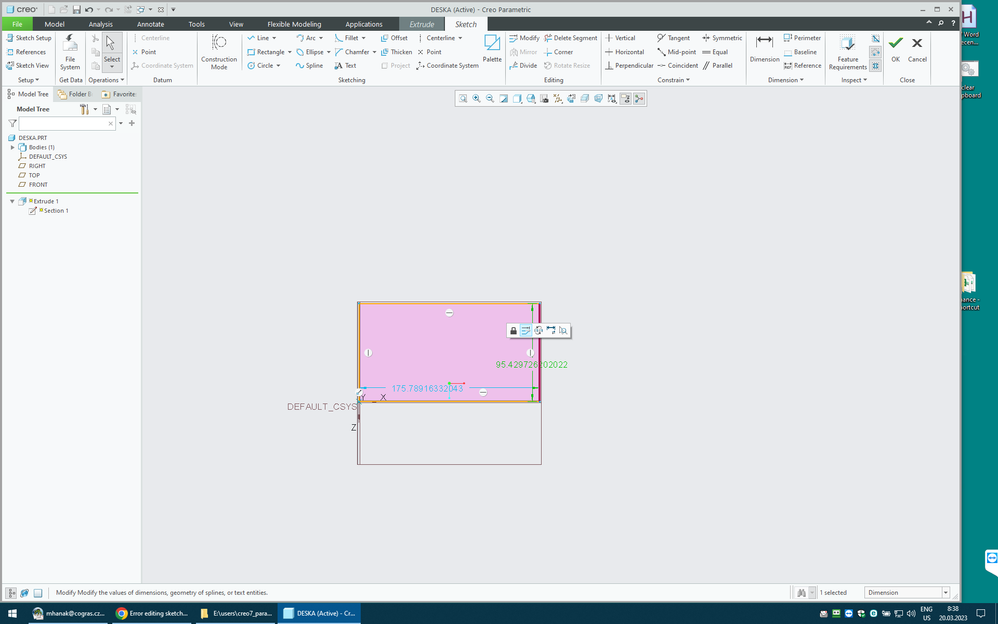998x624 pixels.
Task: Open the Analysis ribbon tab
Action: pos(101,24)
